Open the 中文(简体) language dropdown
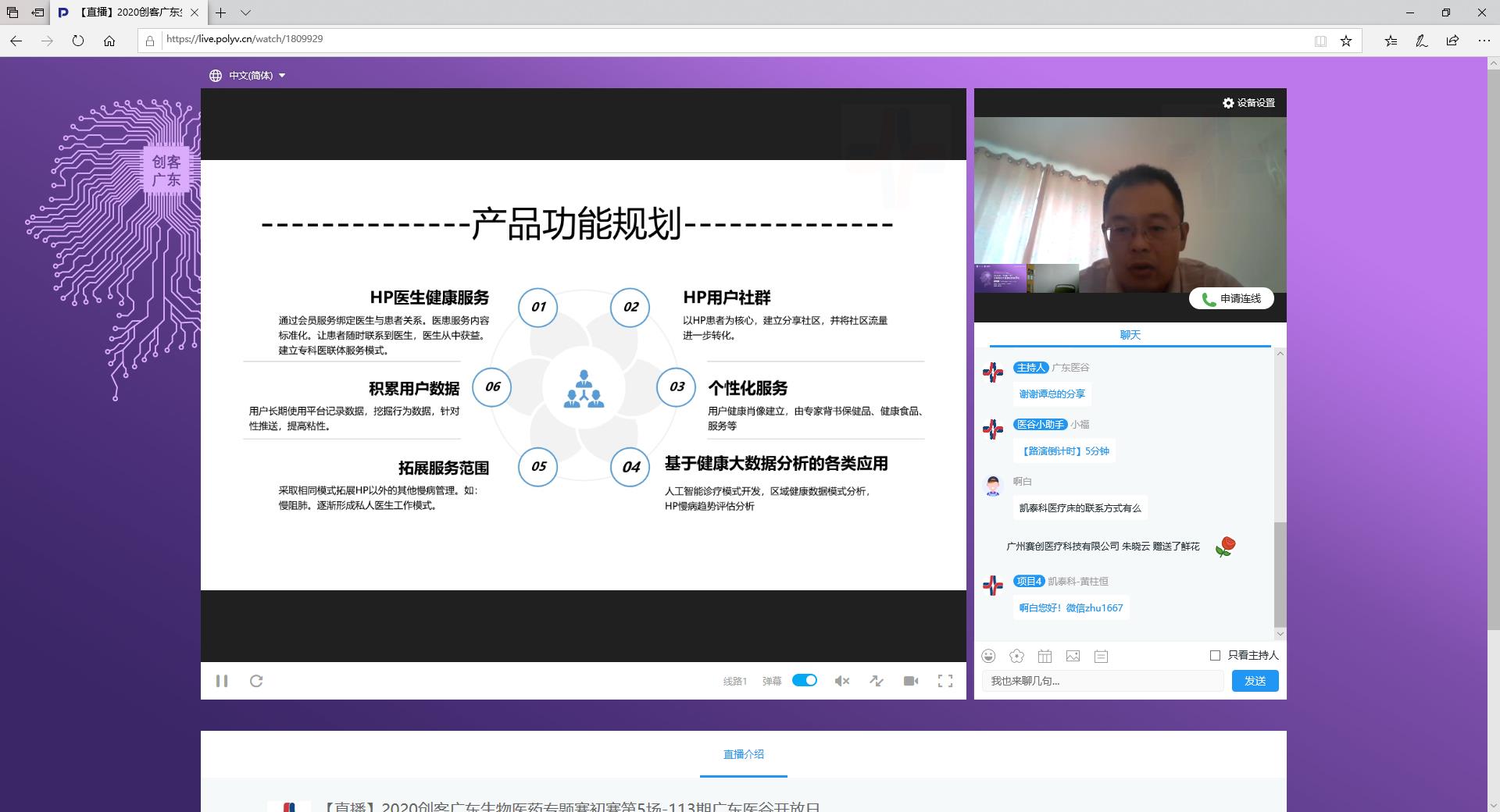Image resolution: width=1500 pixels, height=812 pixels. (x=247, y=75)
